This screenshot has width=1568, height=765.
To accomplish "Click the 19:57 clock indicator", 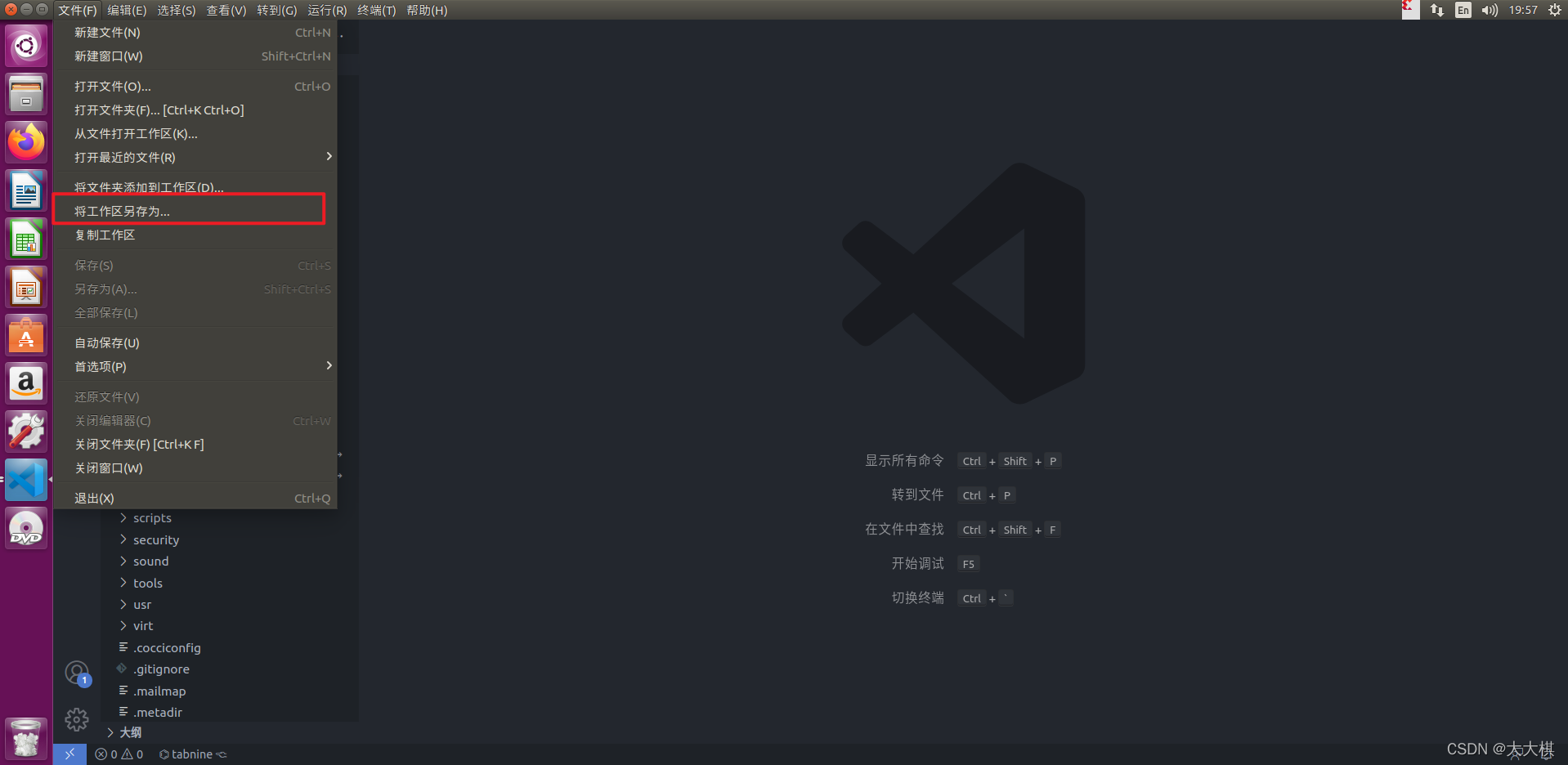I will [1523, 10].
